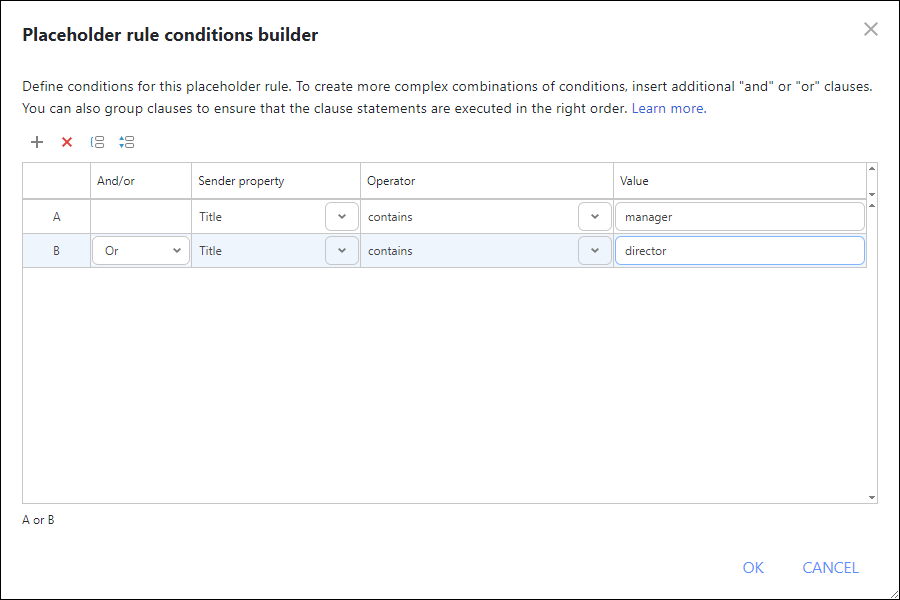
Task: Confirm the conditions with OK
Action: 753,567
